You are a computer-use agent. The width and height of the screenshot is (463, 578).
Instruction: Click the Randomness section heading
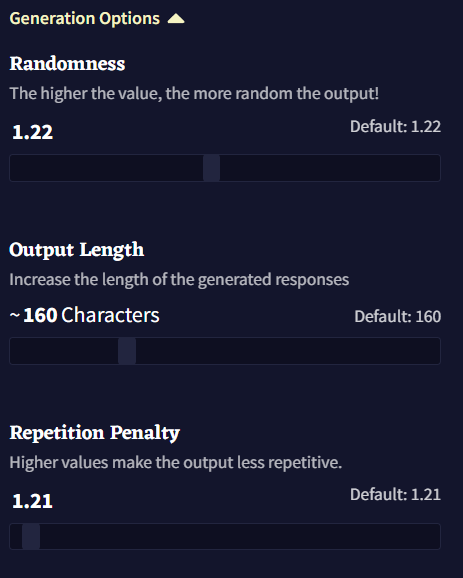pos(67,64)
